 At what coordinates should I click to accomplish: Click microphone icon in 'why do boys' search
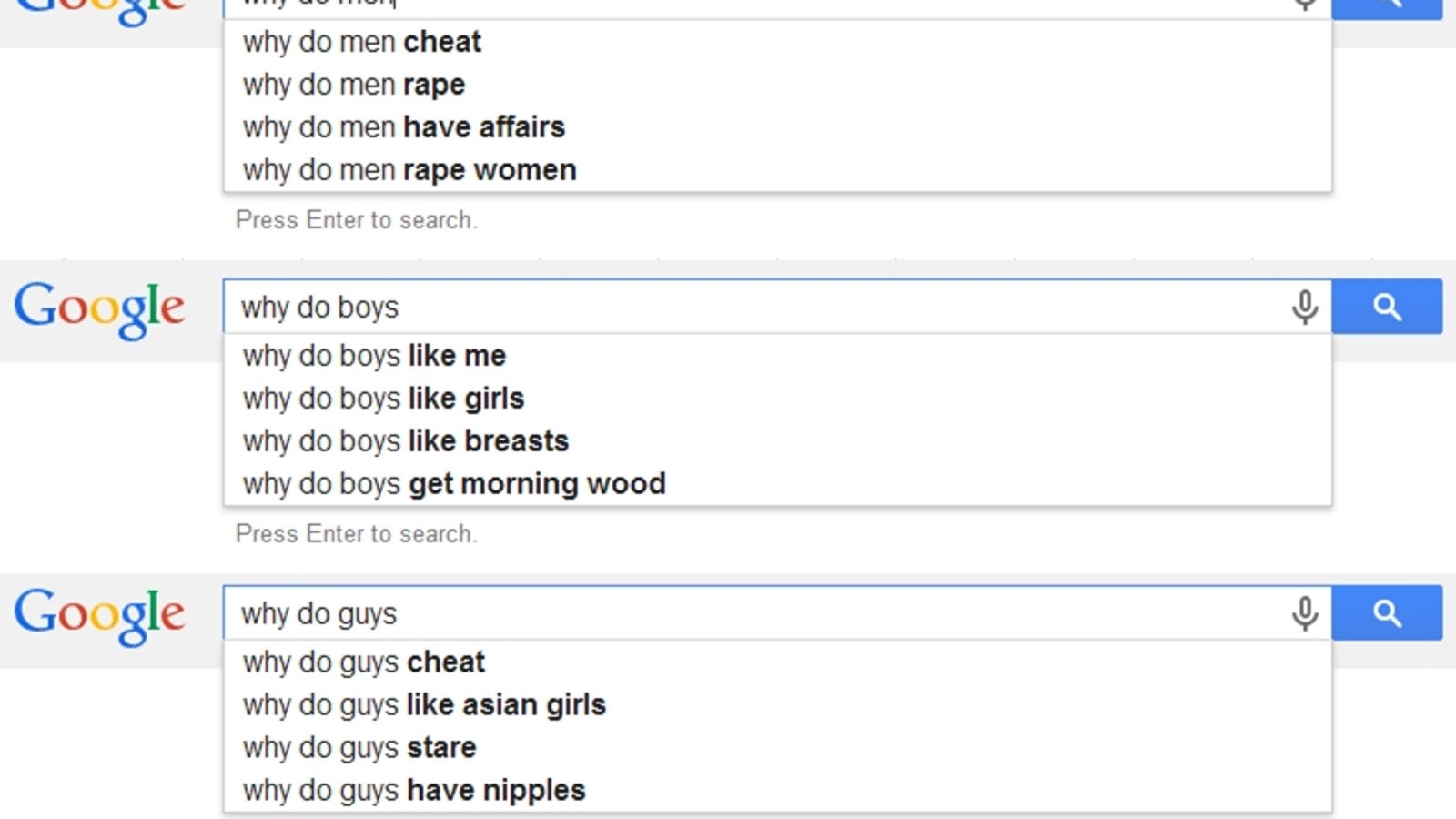(x=1304, y=307)
